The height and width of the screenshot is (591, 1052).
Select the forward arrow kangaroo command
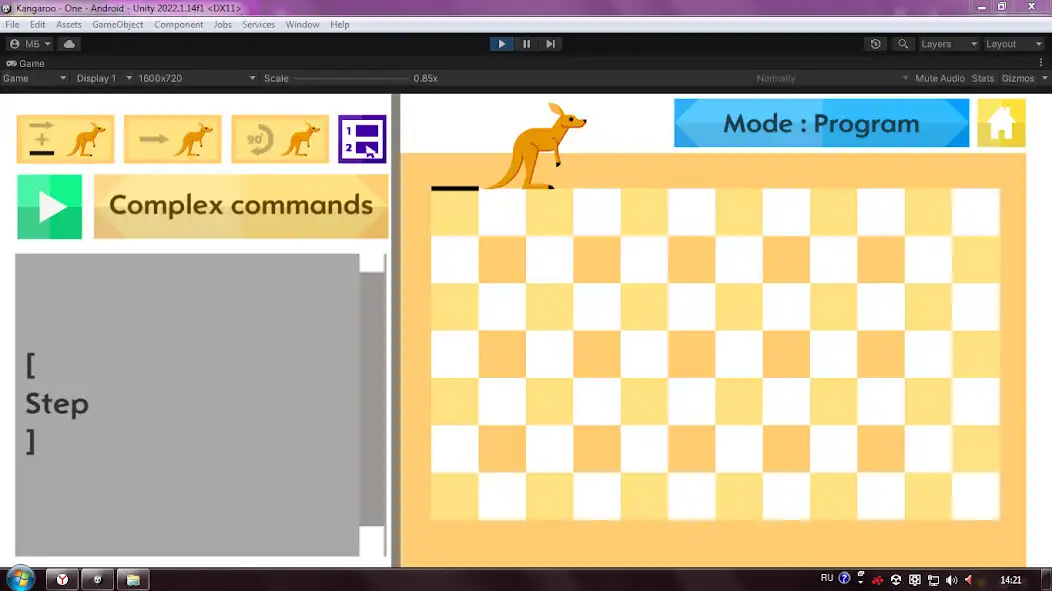[172, 138]
